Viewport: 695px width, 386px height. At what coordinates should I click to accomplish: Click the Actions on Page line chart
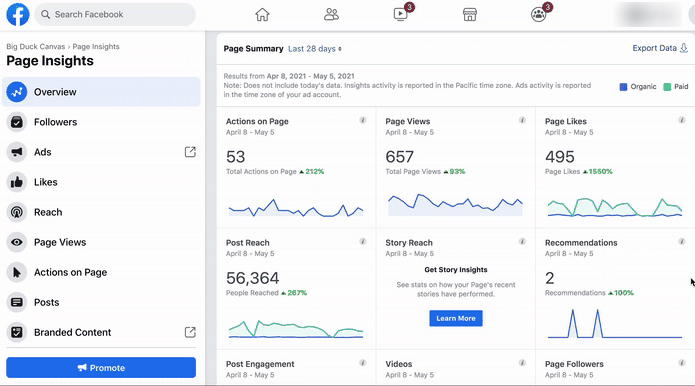click(296, 207)
